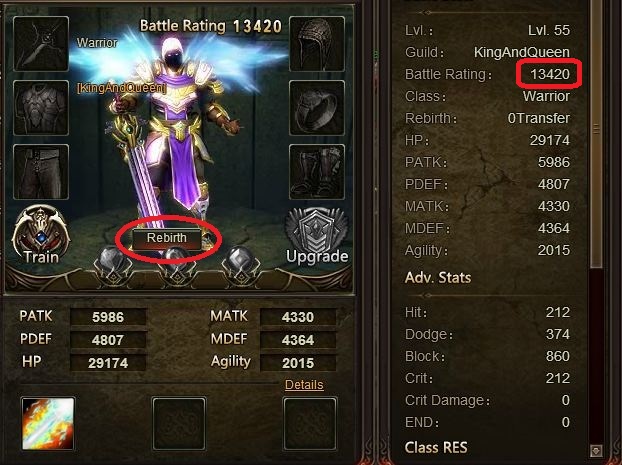This screenshot has height=465, width=622.
Task: Open the boots equipment slot
Action: tap(317, 172)
